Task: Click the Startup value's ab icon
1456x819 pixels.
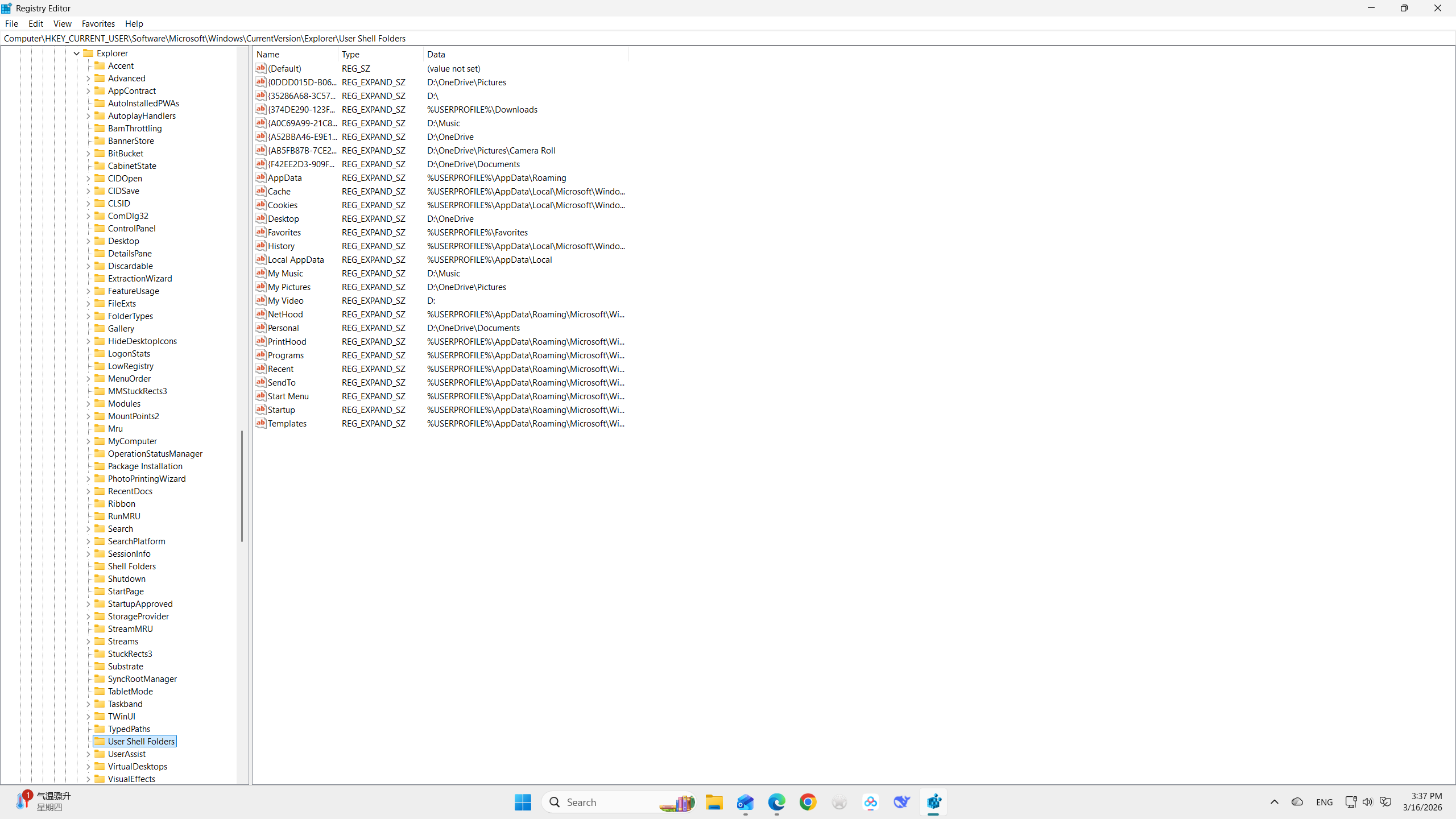Action: [261, 409]
